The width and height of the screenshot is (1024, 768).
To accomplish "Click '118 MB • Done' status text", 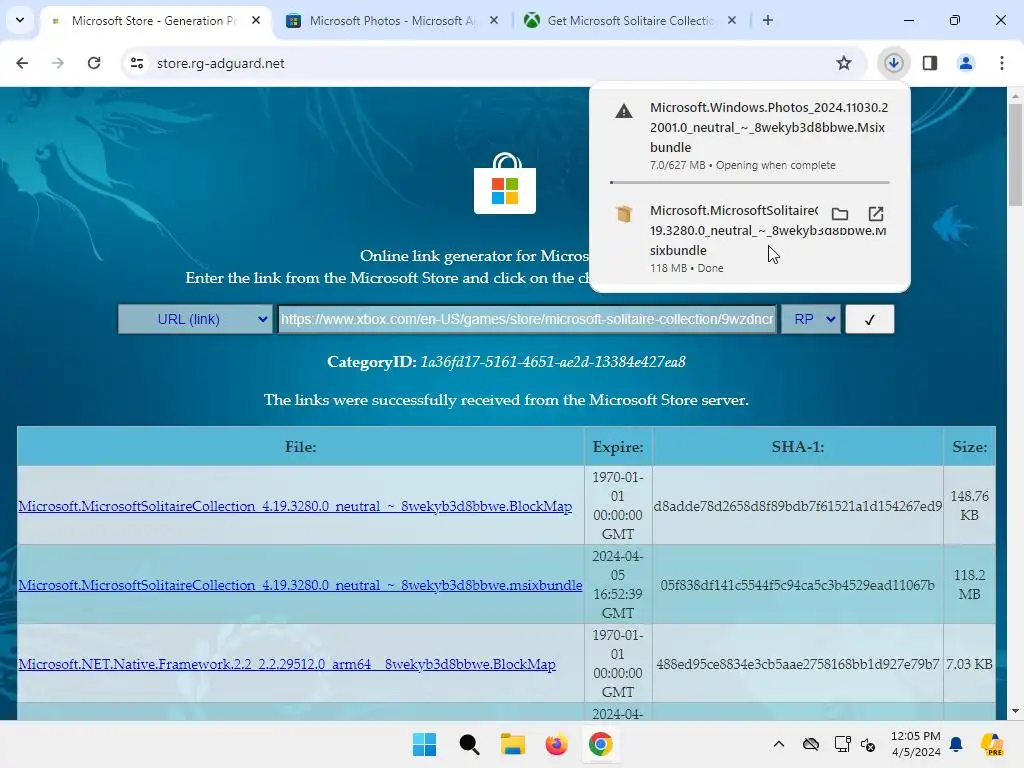I will pyautogui.click(x=686, y=268).
